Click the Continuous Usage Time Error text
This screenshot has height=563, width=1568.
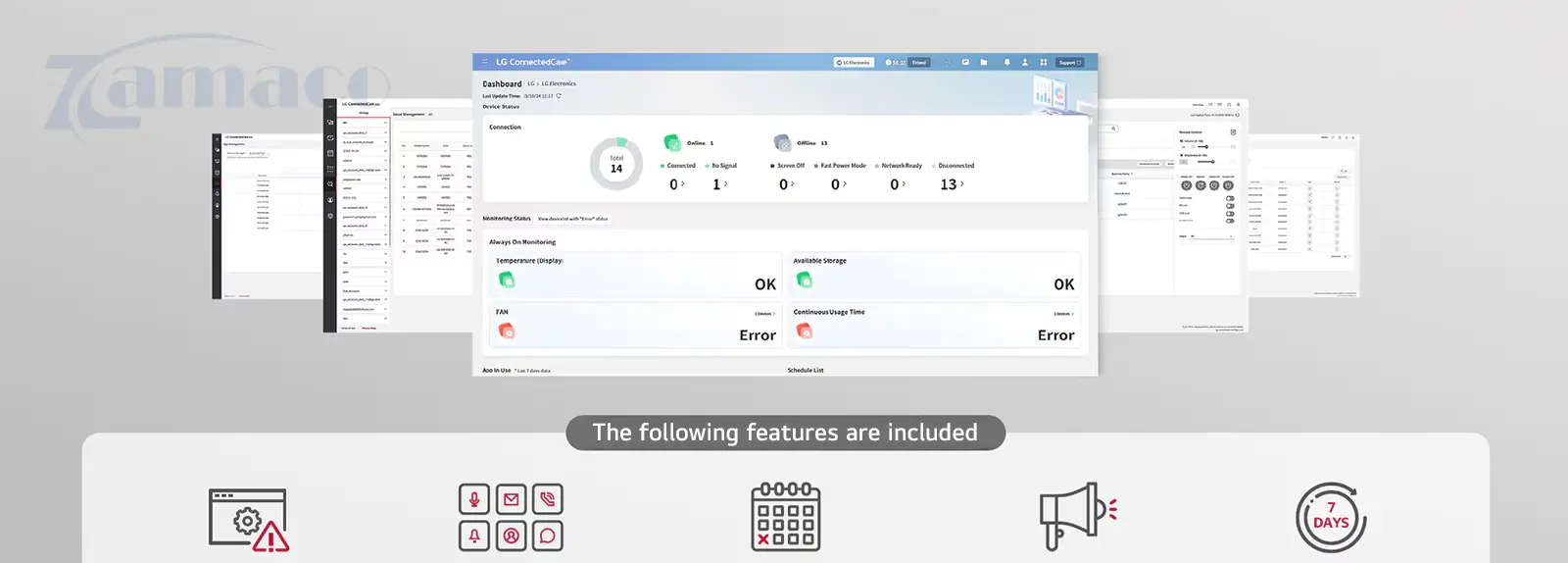(x=1056, y=335)
